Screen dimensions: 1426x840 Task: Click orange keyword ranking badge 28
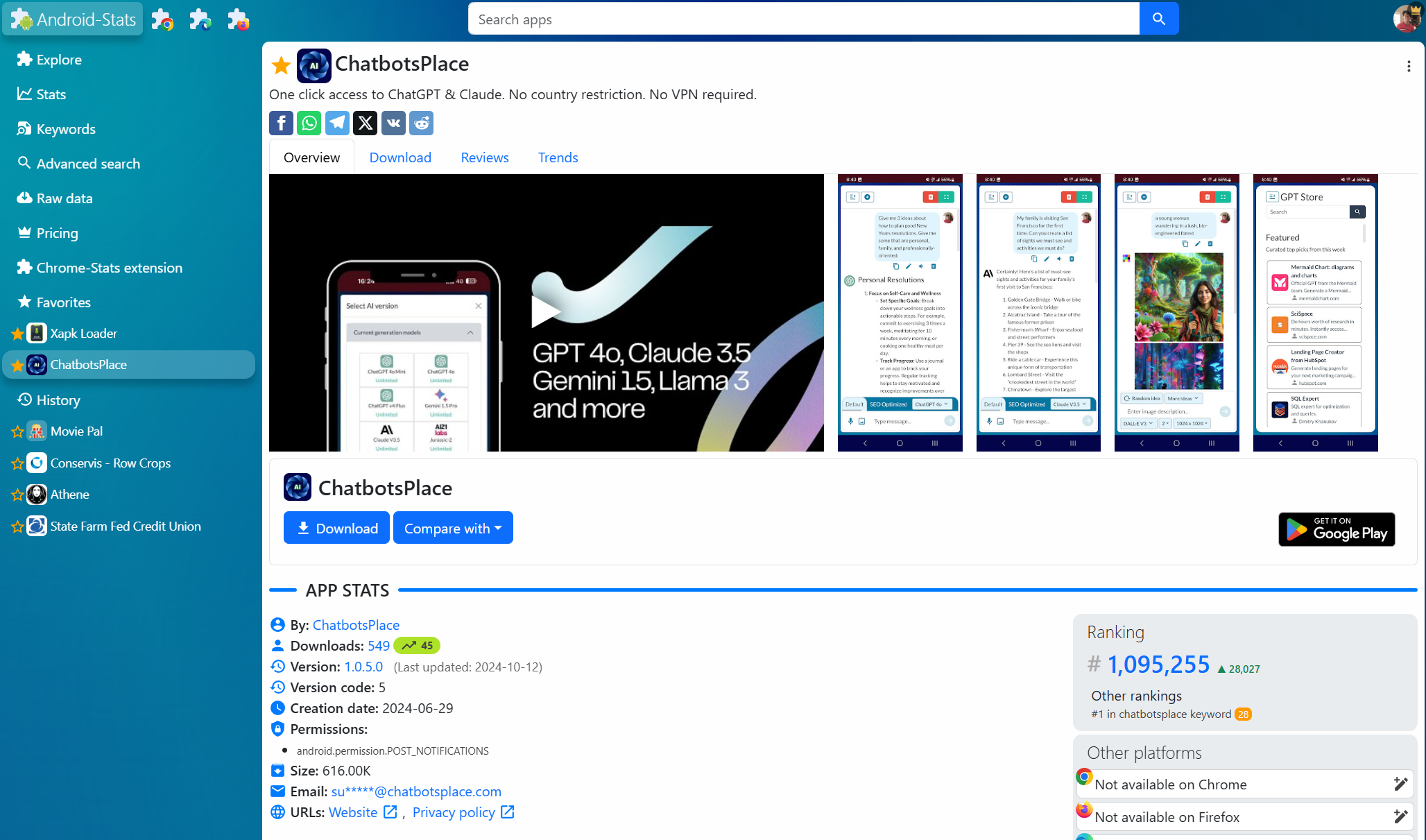(1243, 714)
